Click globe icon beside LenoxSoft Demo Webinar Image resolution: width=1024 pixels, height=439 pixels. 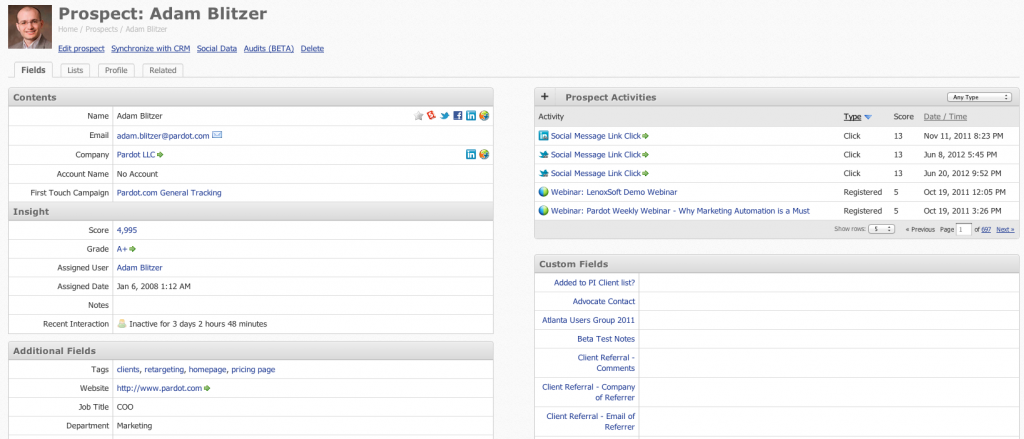543,192
